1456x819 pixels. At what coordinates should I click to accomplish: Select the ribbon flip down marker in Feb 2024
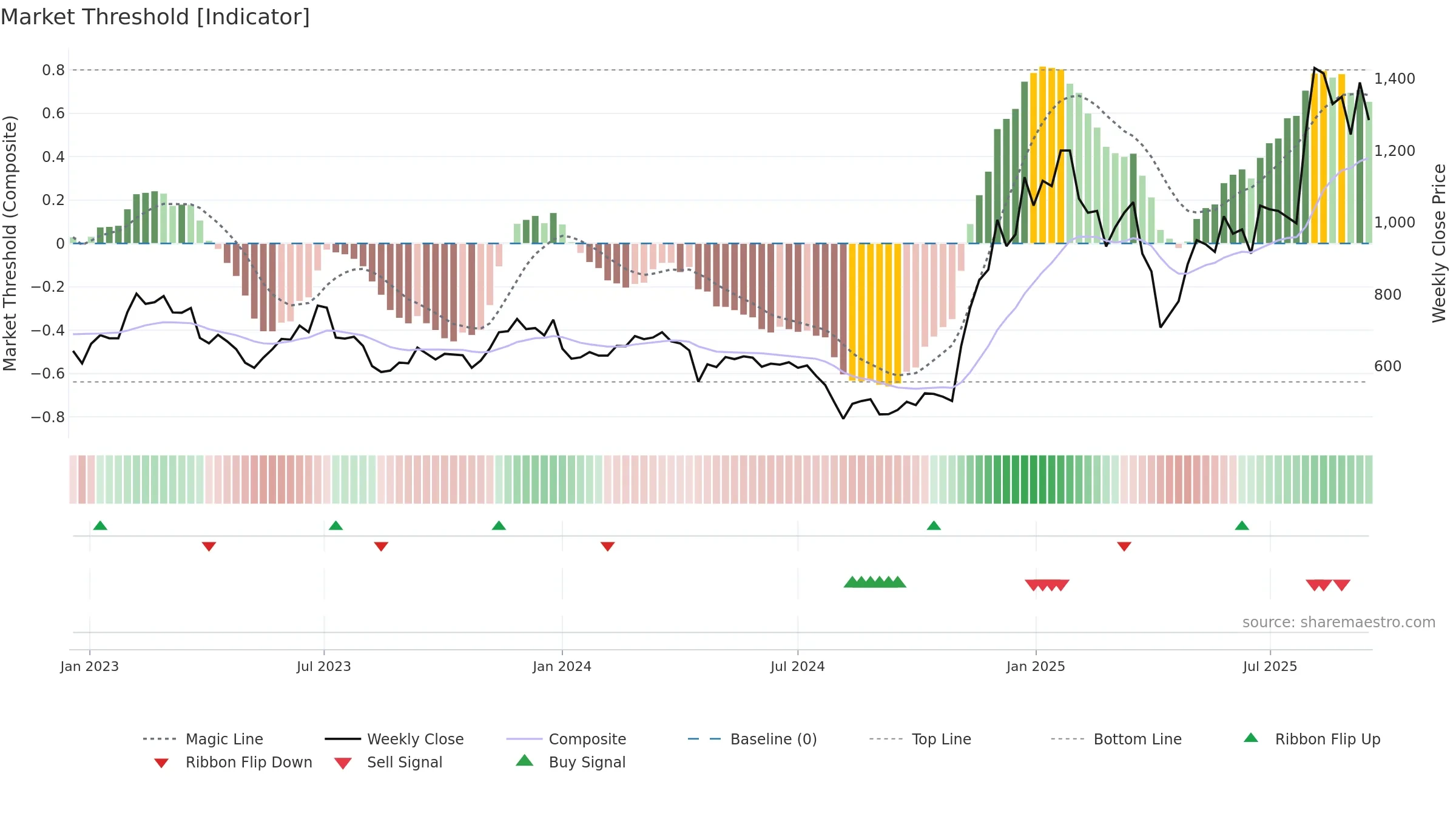pos(607,547)
